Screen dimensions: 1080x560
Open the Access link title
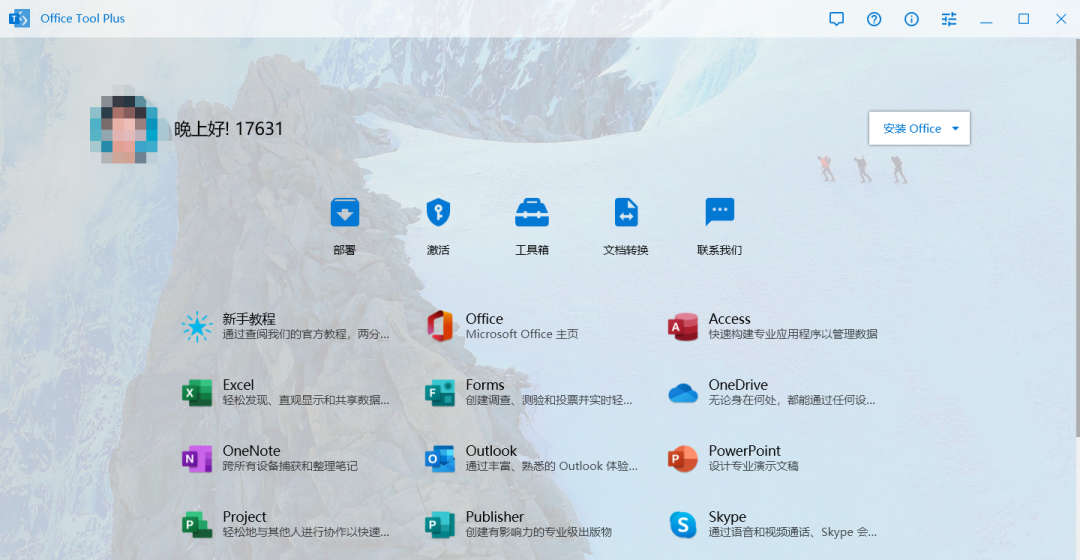click(x=729, y=319)
